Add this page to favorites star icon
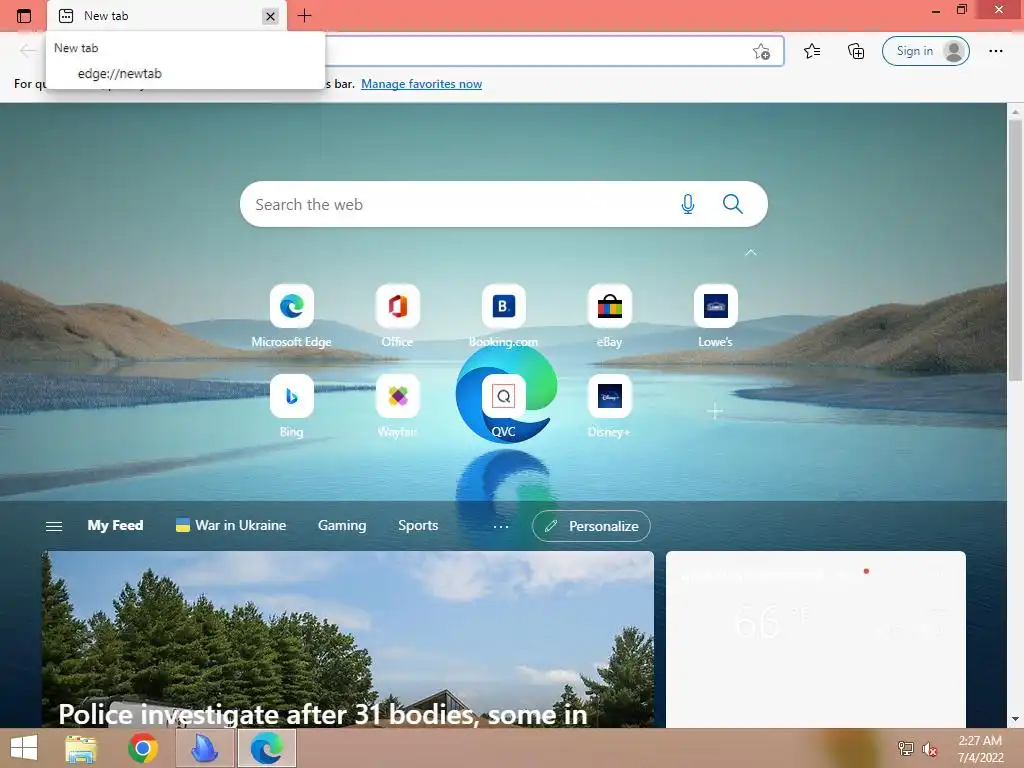Viewport: 1024px width, 768px height. (x=761, y=52)
